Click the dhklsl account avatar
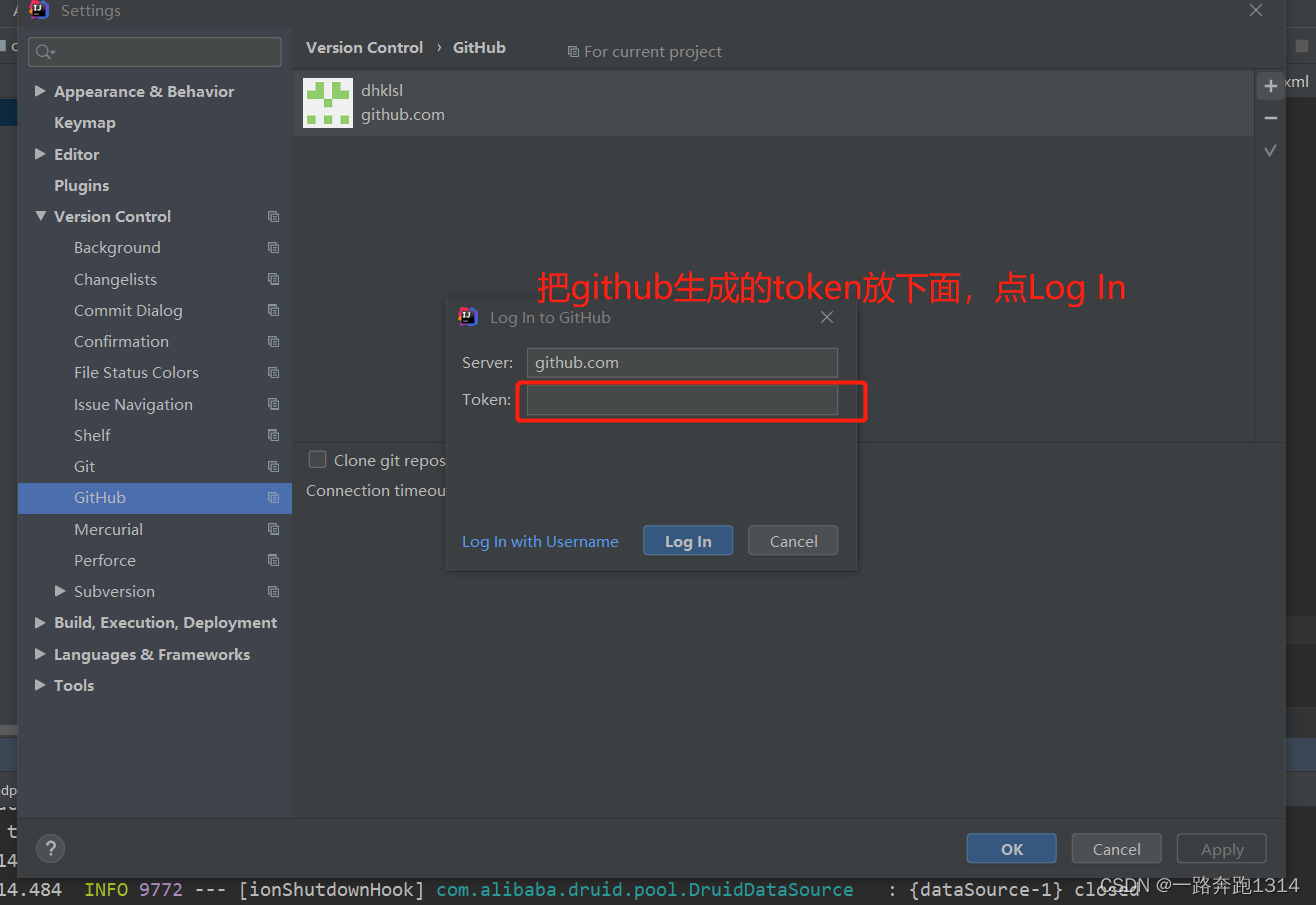The image size is (1316, 905). pos(328,103)
